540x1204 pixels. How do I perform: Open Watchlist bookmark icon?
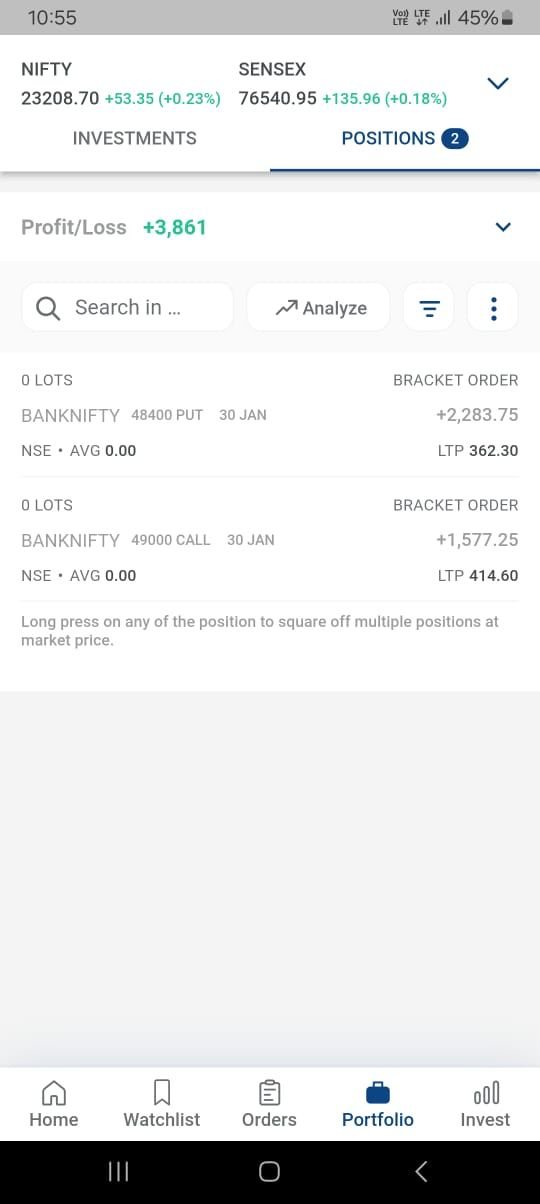pyautogui.click(x=162, y=1092)
